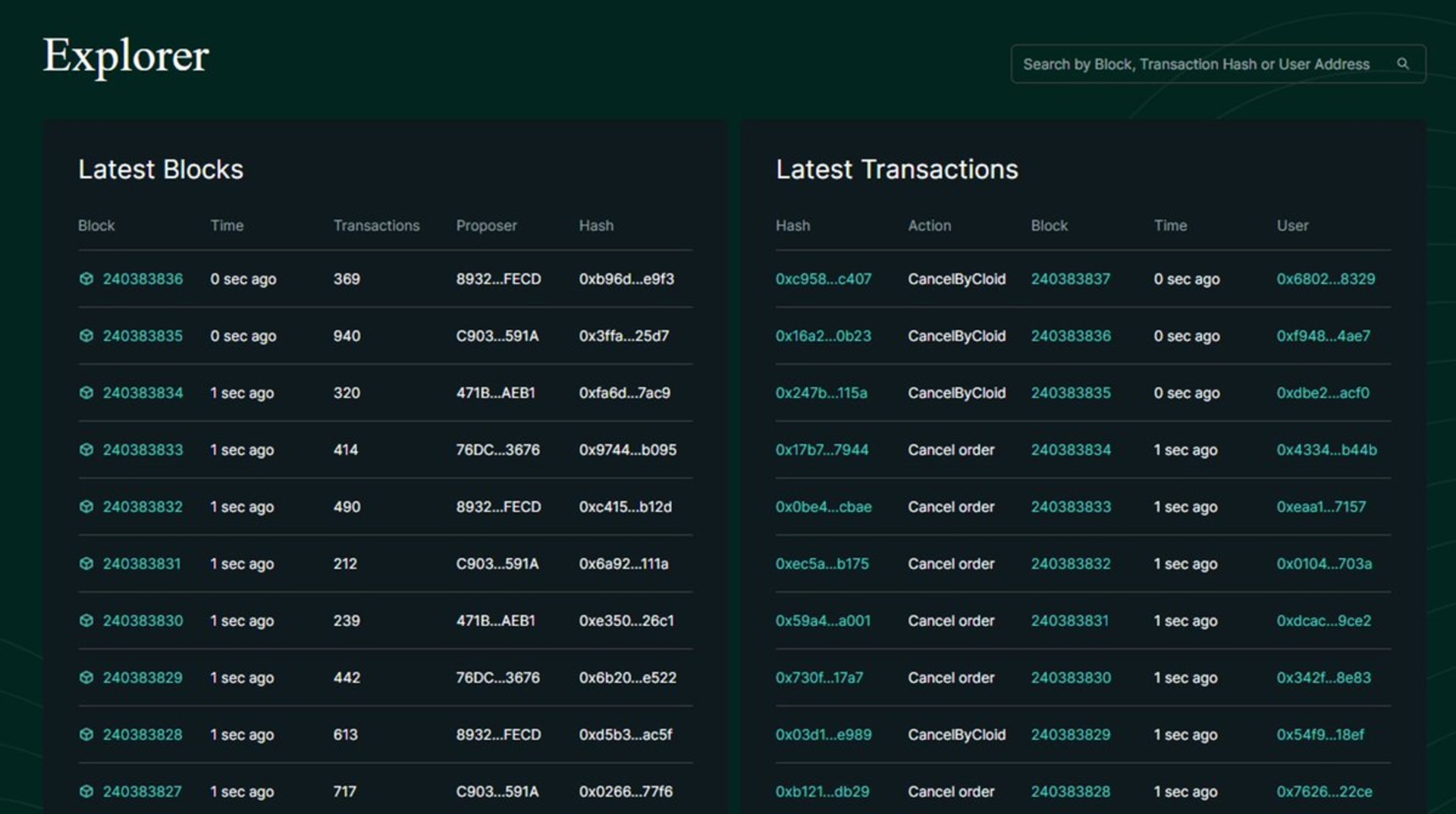Click block hash 0xfa6d...7ac9
Screen dimensions: 1456x814
[625, 393]
